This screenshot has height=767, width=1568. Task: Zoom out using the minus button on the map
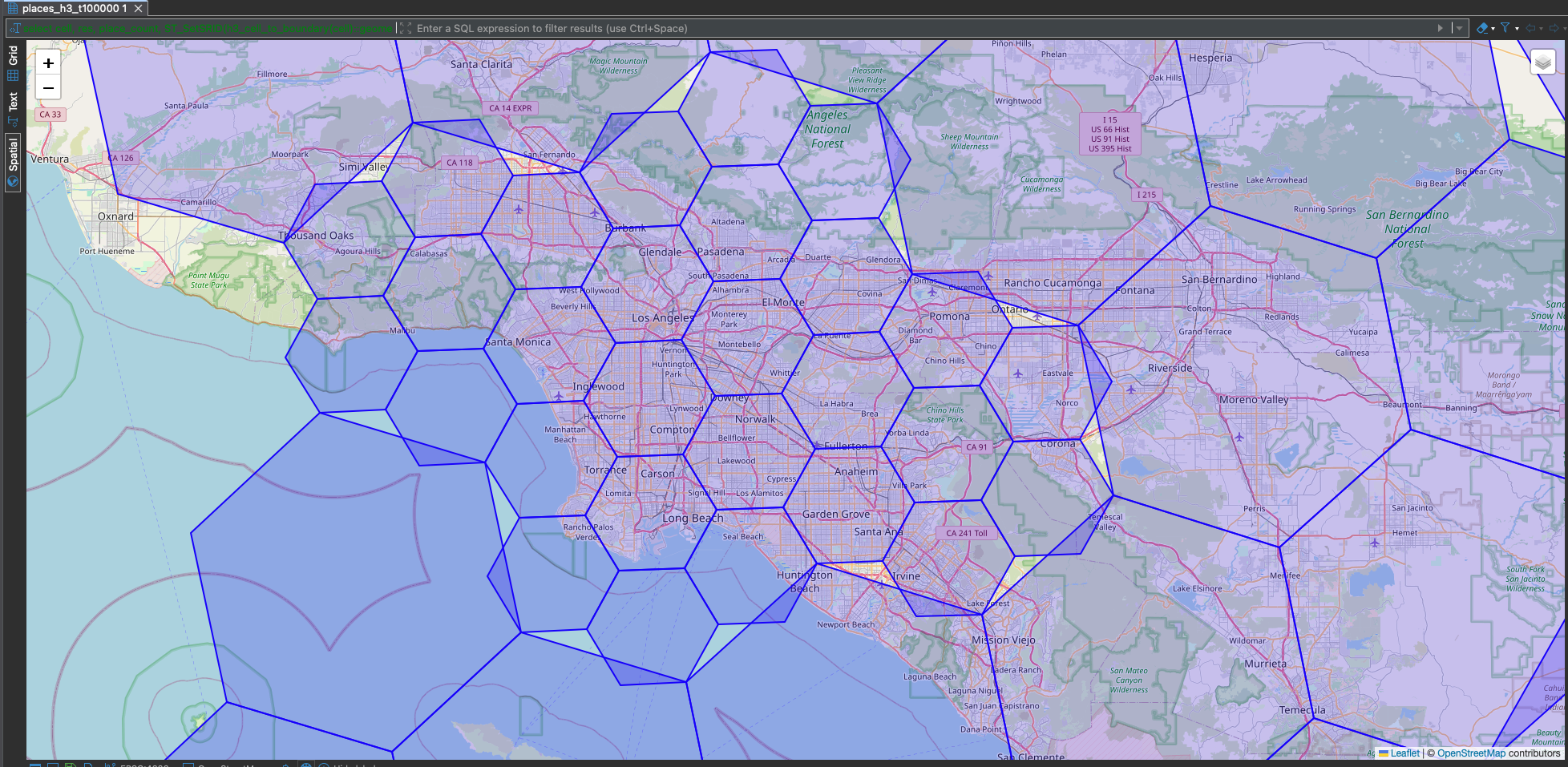[48, 88]
